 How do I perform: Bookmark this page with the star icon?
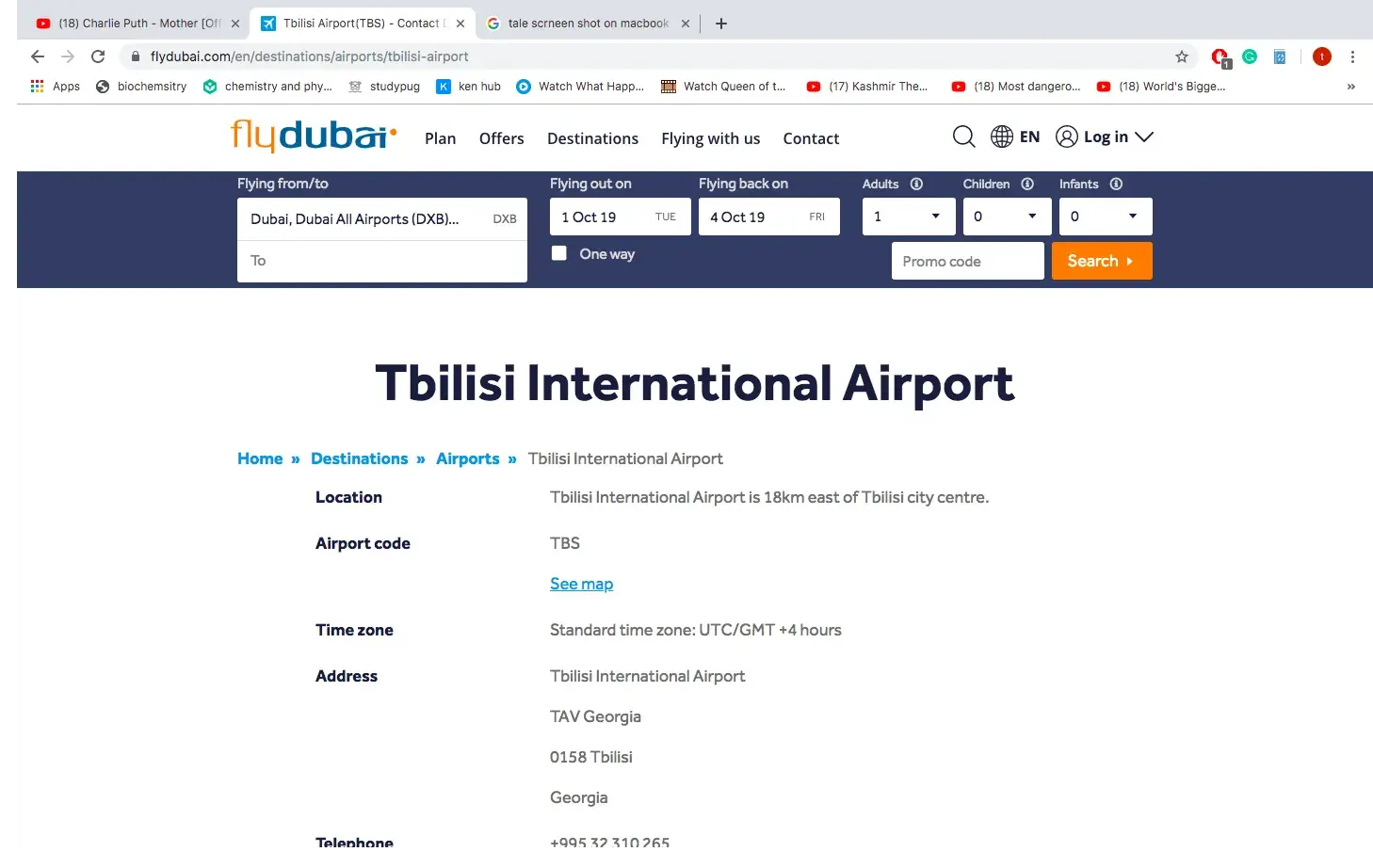[1182, 56]
